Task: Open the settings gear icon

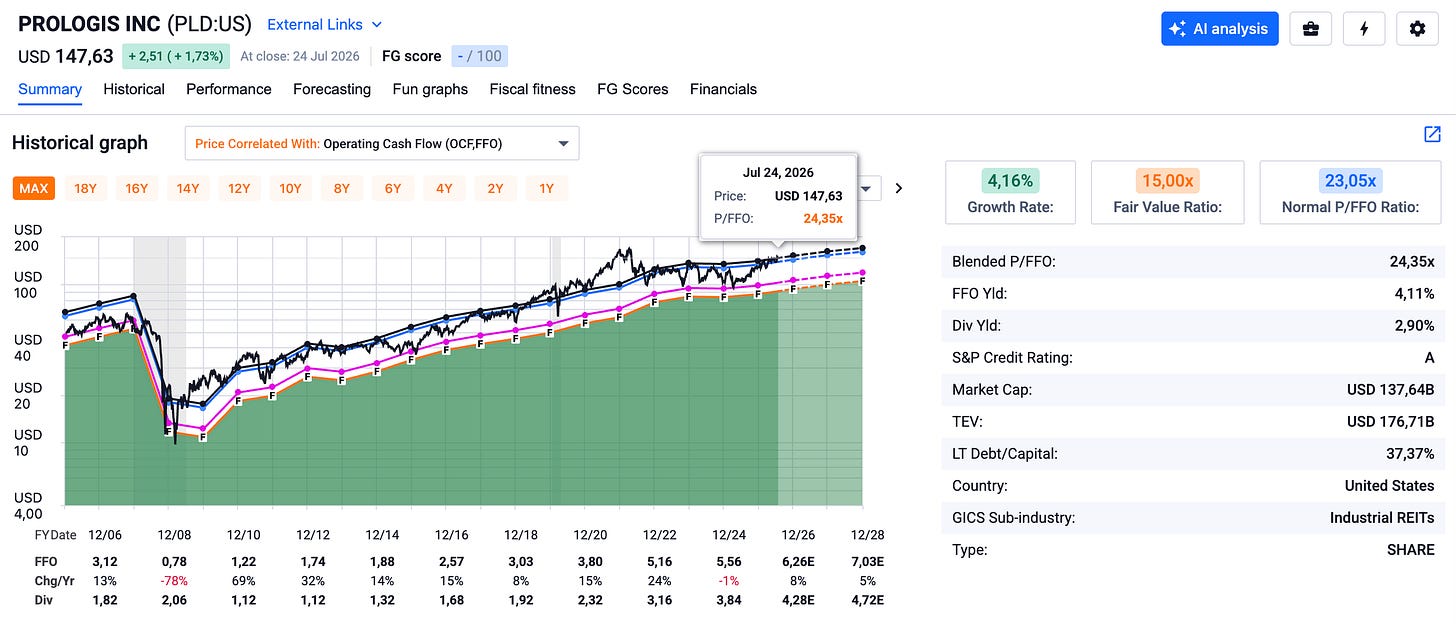Action: [x=1417, y=29]
